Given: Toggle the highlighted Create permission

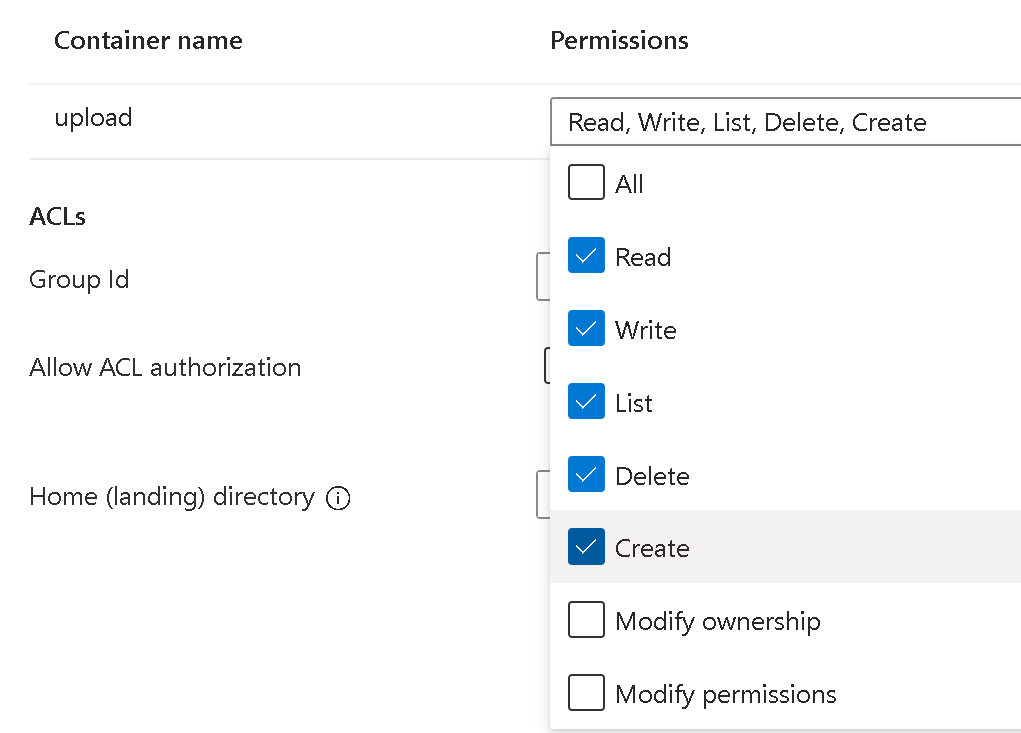Looking at the screenshot, I should pyautogui.click(x=586, y=548).
